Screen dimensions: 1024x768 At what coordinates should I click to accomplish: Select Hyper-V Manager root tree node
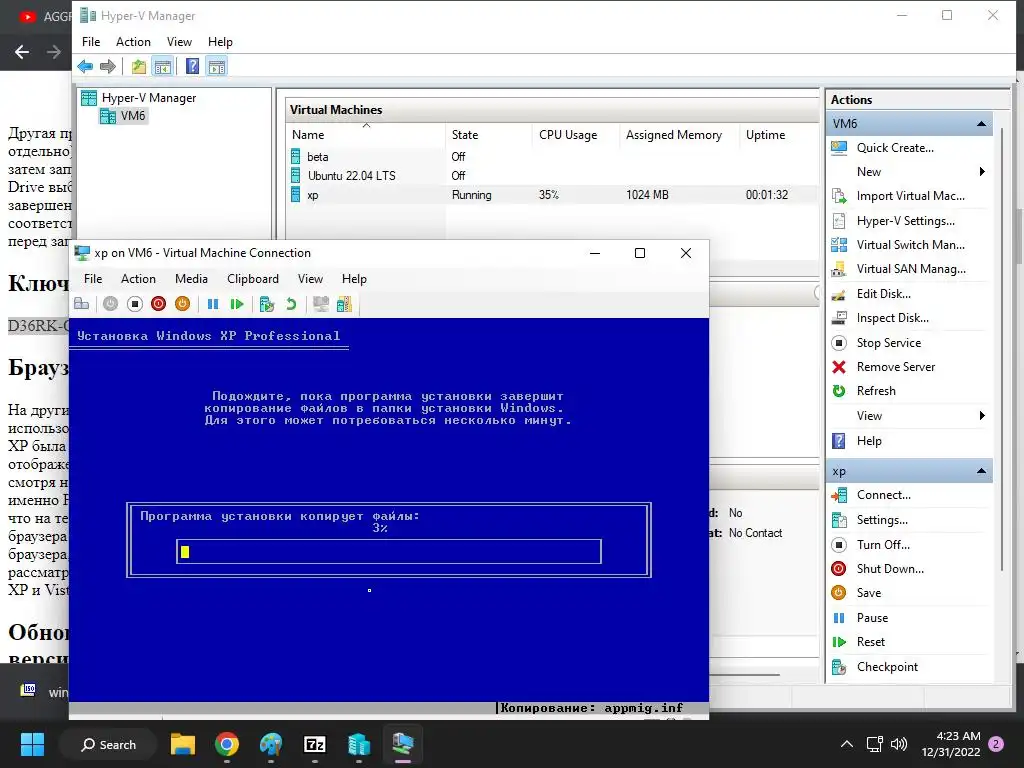pos(138,98)
